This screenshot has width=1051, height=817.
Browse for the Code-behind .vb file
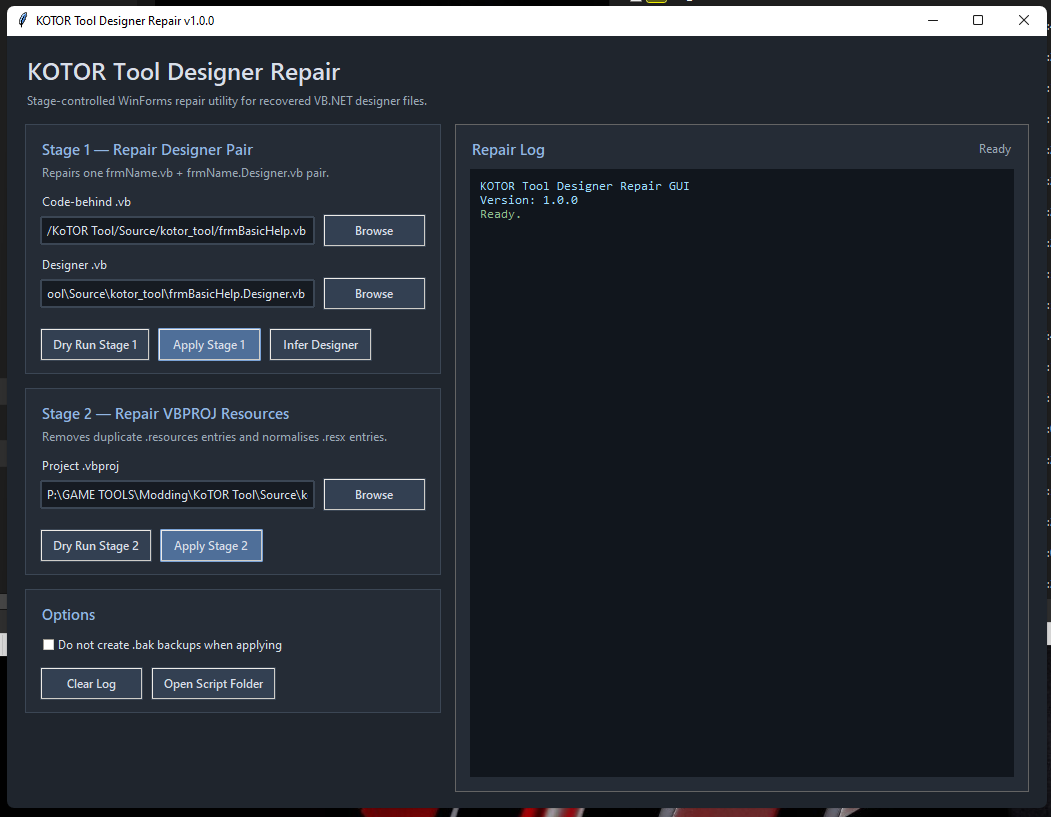point(374,231)
